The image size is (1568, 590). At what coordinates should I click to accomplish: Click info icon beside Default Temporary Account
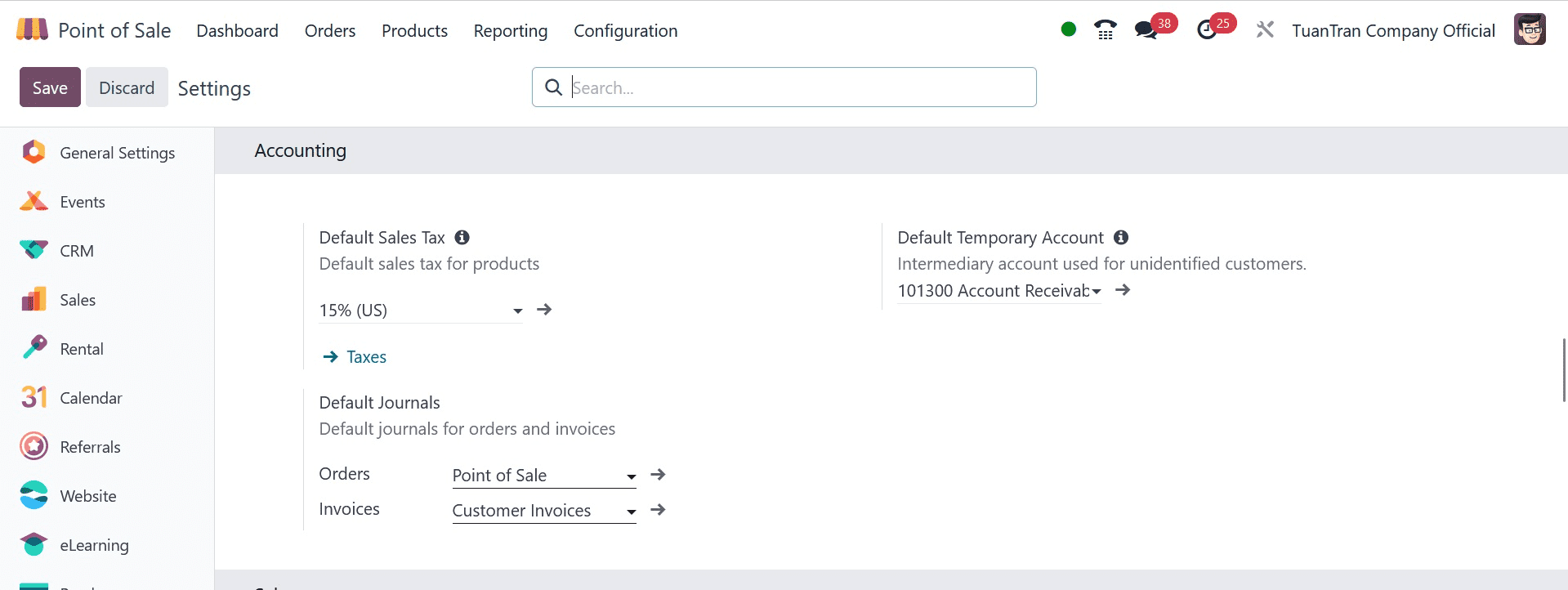point(1121,237)
